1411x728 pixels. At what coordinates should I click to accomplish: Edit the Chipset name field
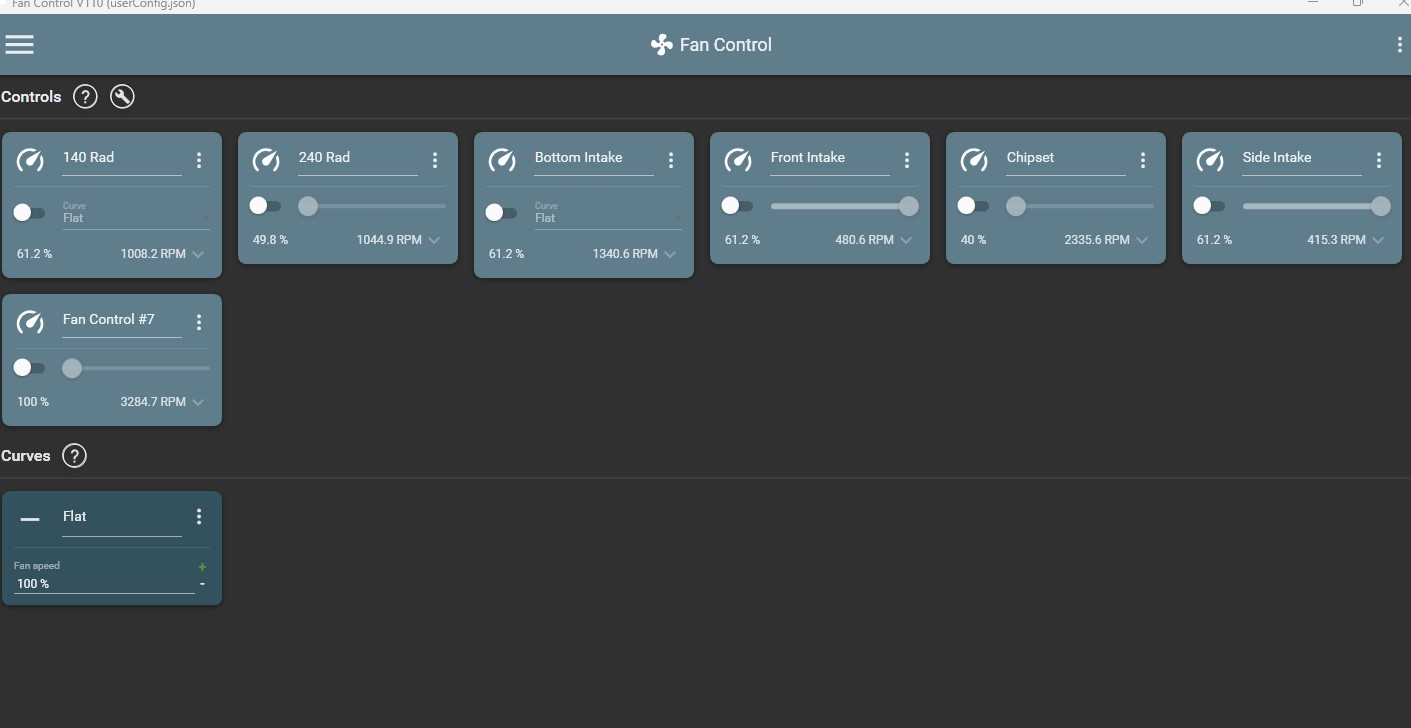pos(1066,158)
